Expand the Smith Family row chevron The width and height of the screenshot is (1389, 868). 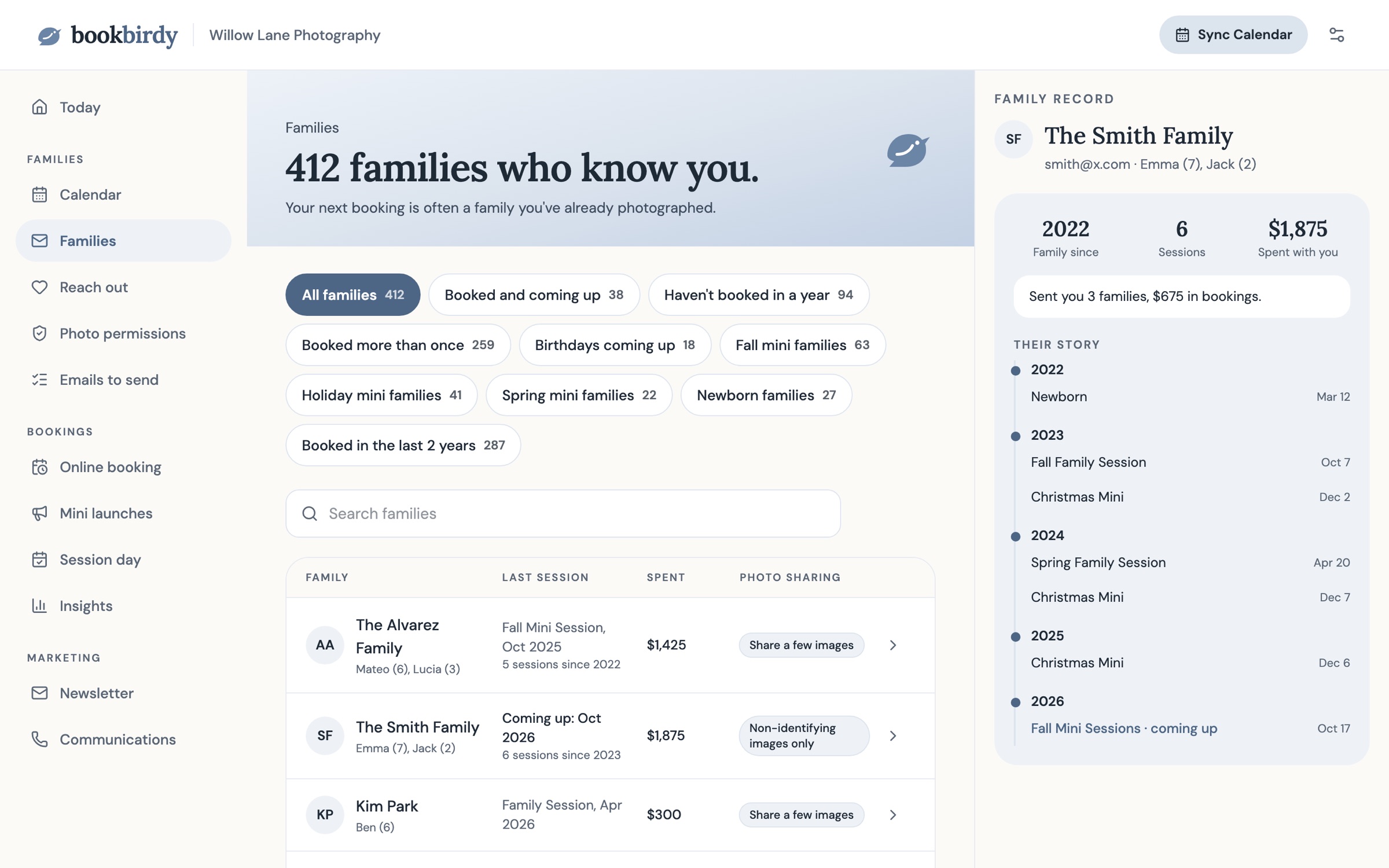tap(893, 735)
